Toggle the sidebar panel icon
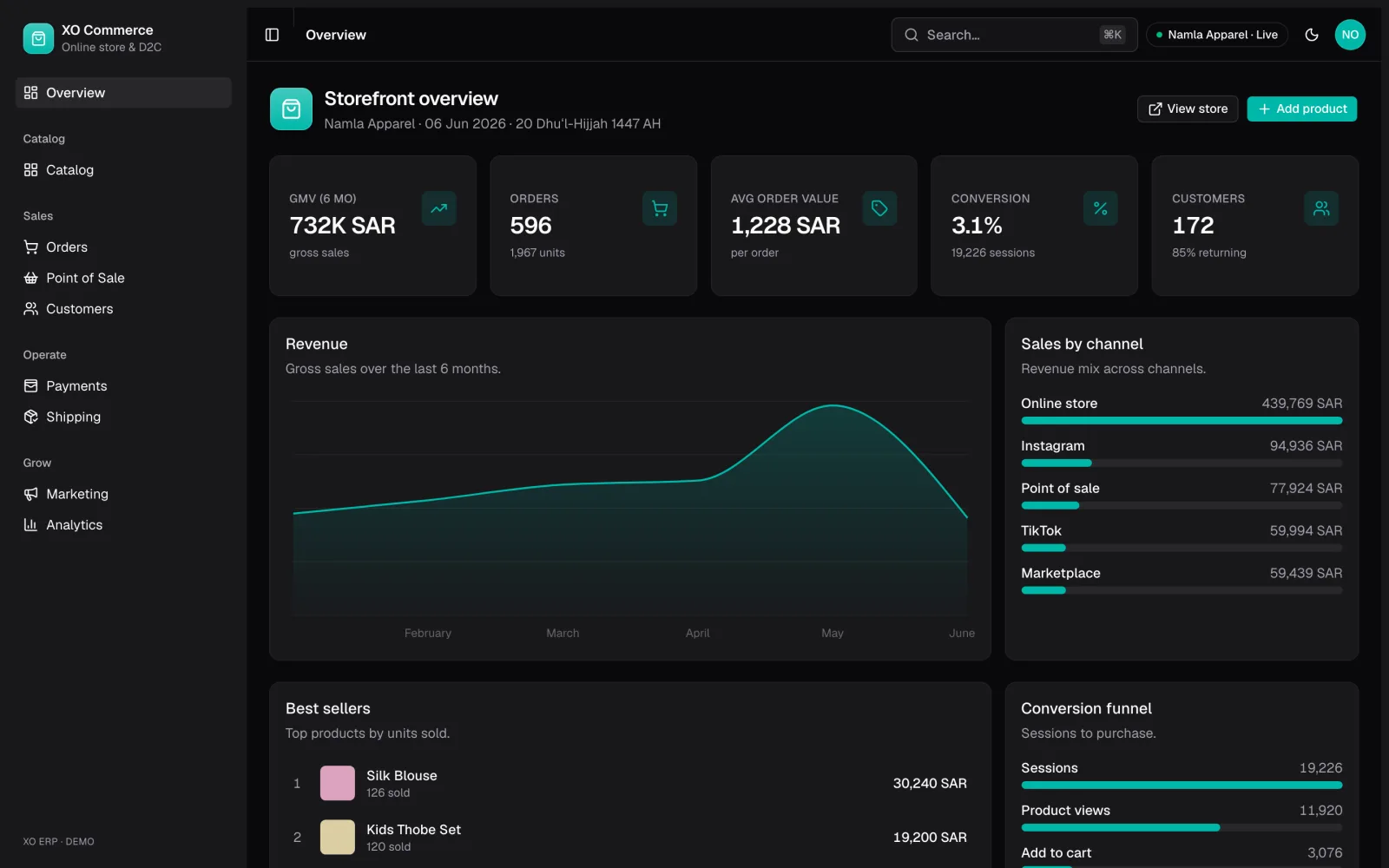The width and height of the screenshot is (1389, 868). pyautogui.click(x=272, y=35)
